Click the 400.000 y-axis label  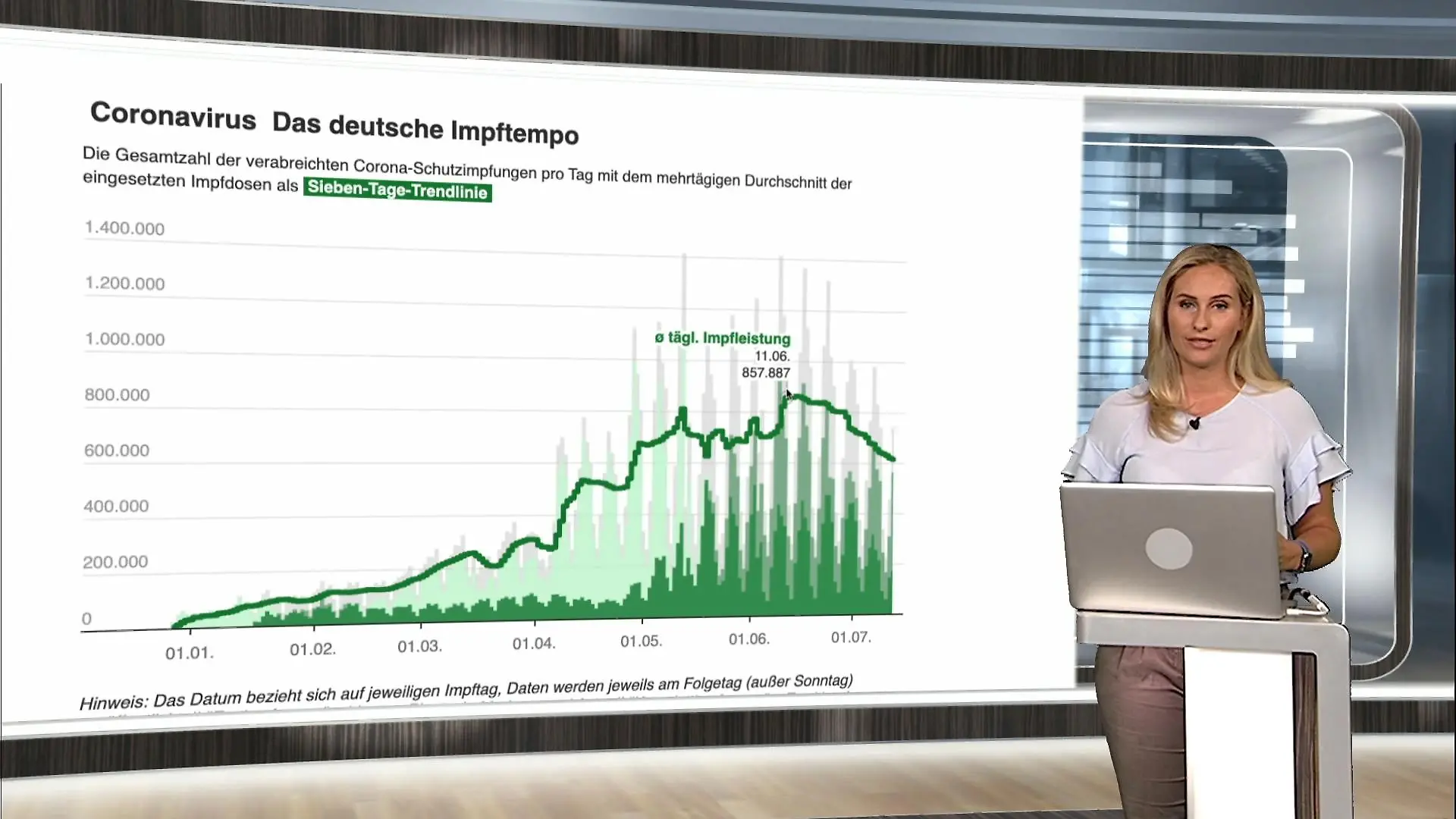click(116, 506)
